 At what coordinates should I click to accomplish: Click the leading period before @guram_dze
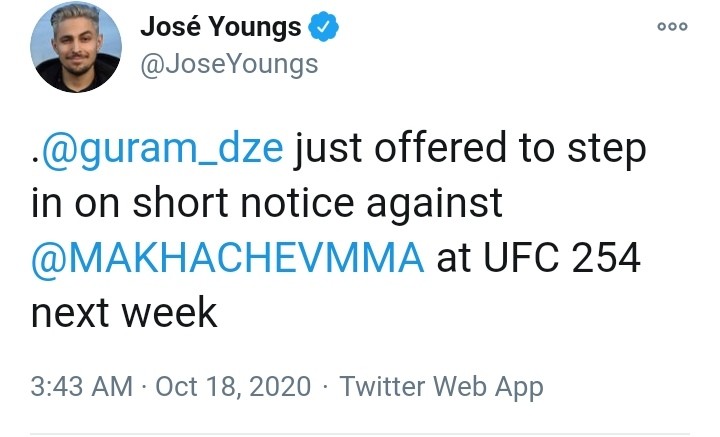[x=34, y=160]
